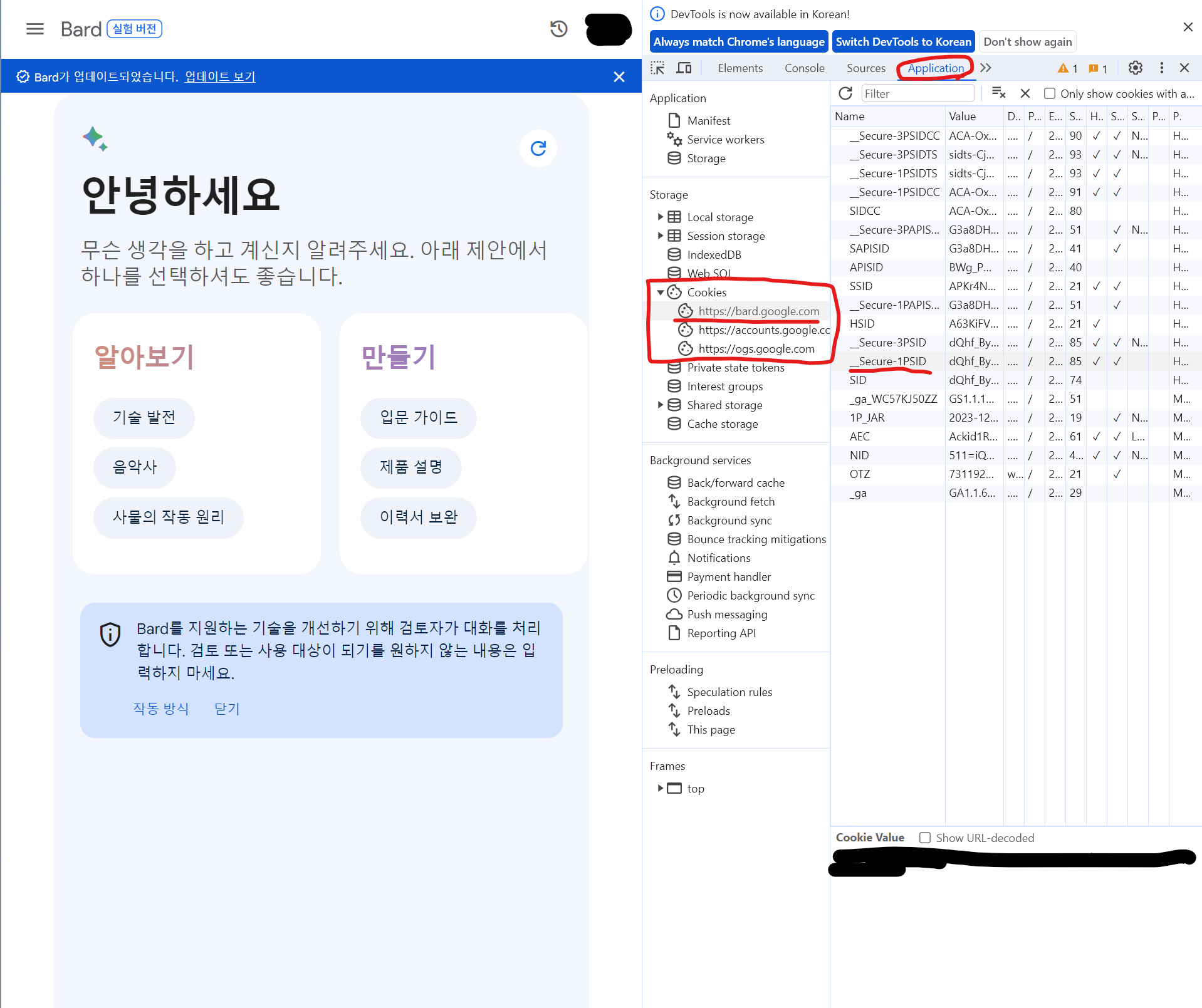The width and height of the screenshot is (1202, 1008).
Task: Switch to the Console tab
Action: pos(805,68)
